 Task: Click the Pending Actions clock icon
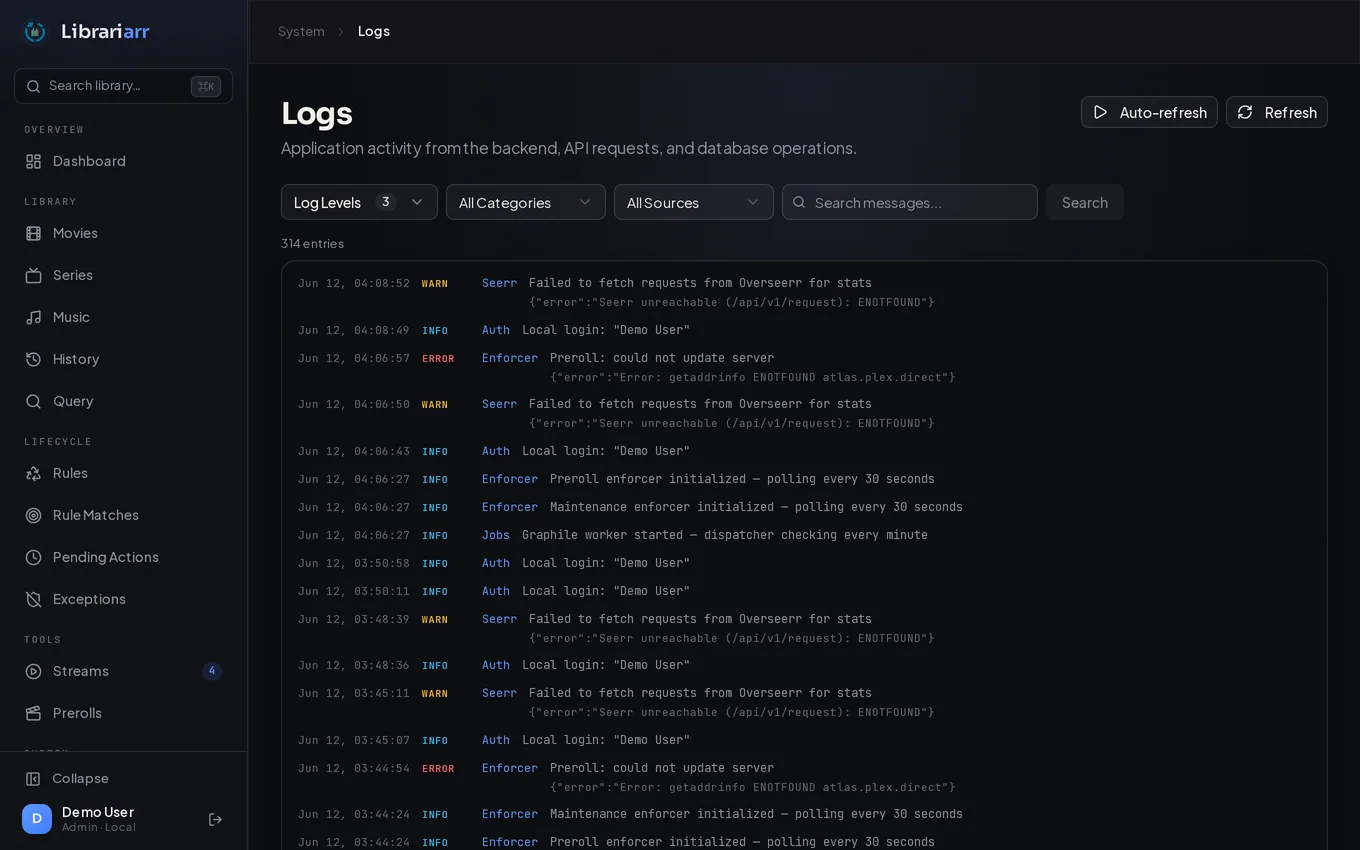[33, 557]
